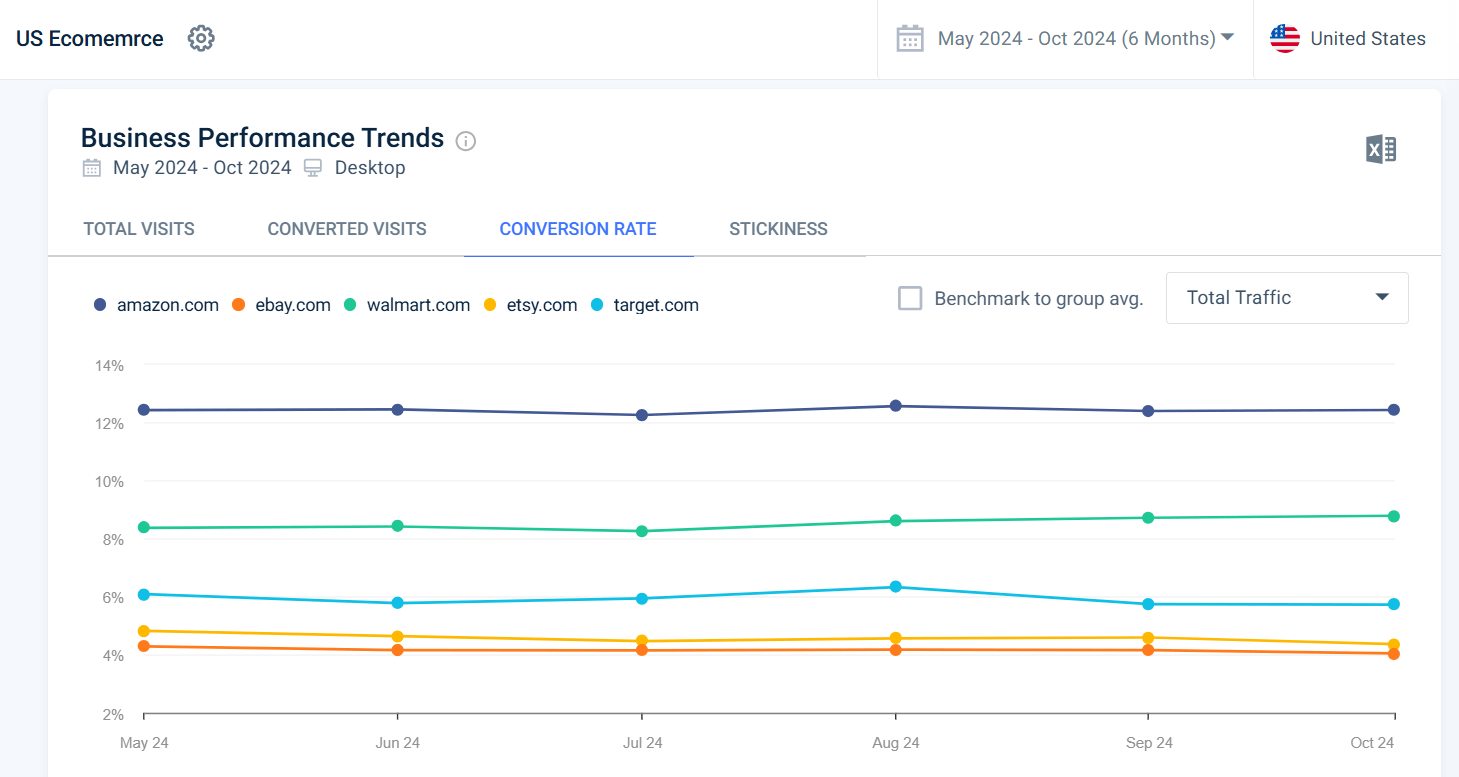Toggle amazon.com series in legend
1459x777 pixels.
[x=167, y=305]
